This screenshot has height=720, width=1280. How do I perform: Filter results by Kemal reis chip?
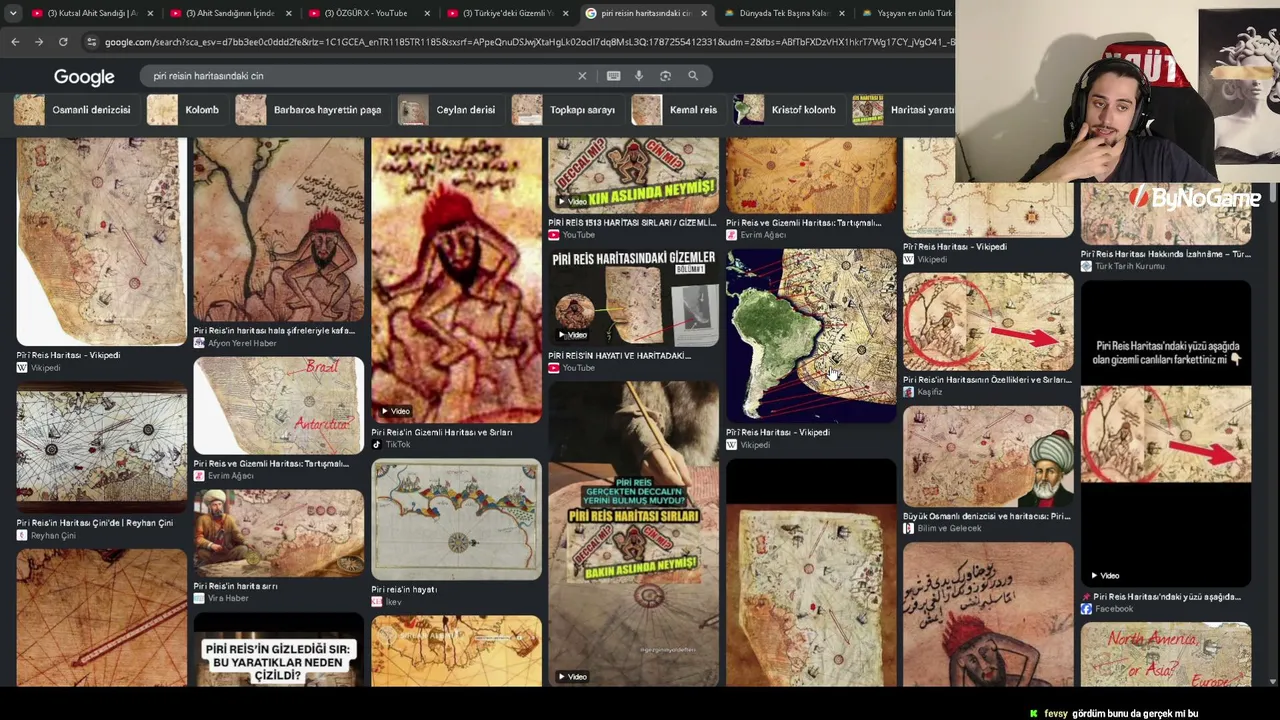click(676, 110)
